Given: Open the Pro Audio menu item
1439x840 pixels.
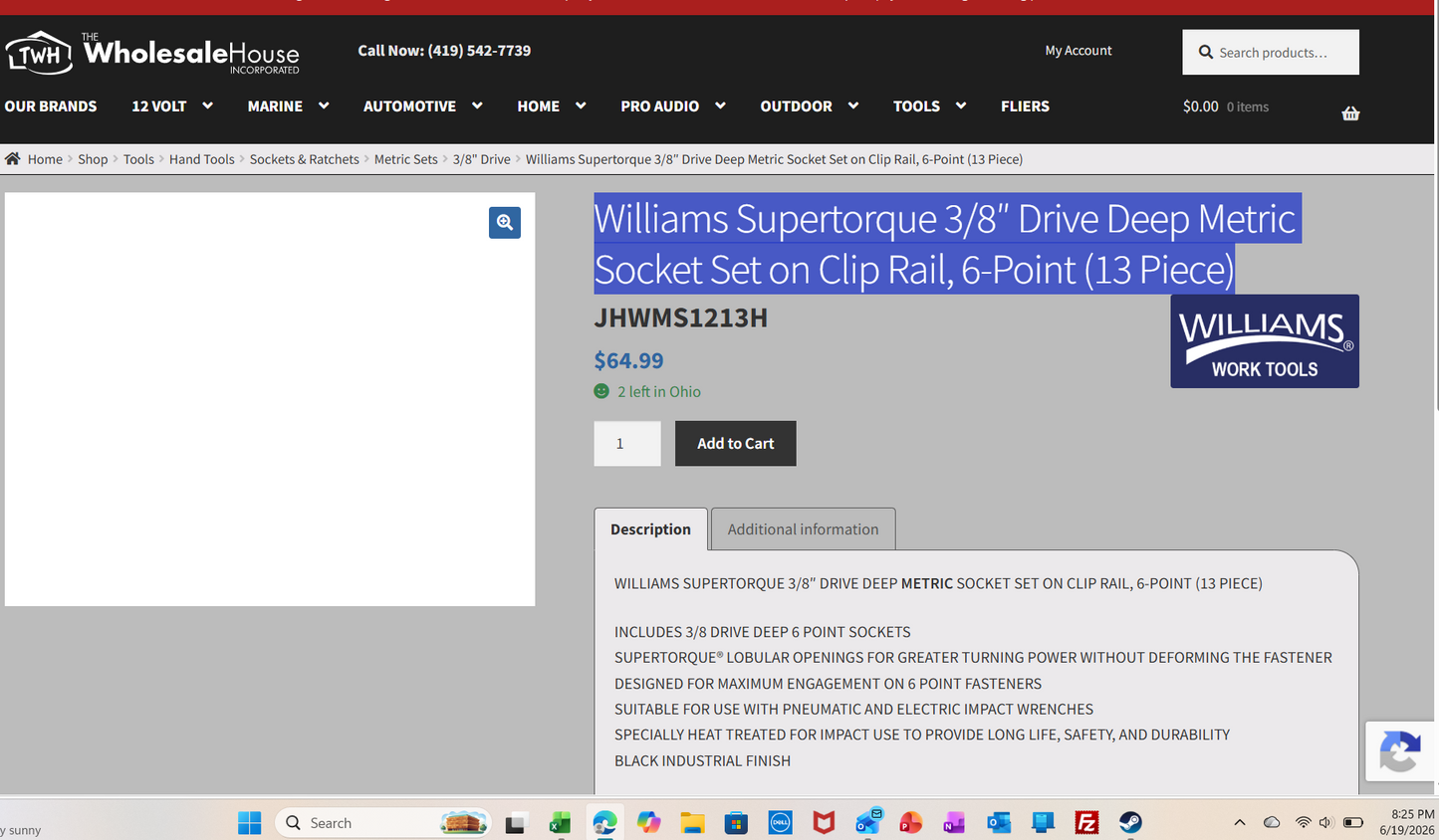Looking at the screenshot, I should click(659, 106).
